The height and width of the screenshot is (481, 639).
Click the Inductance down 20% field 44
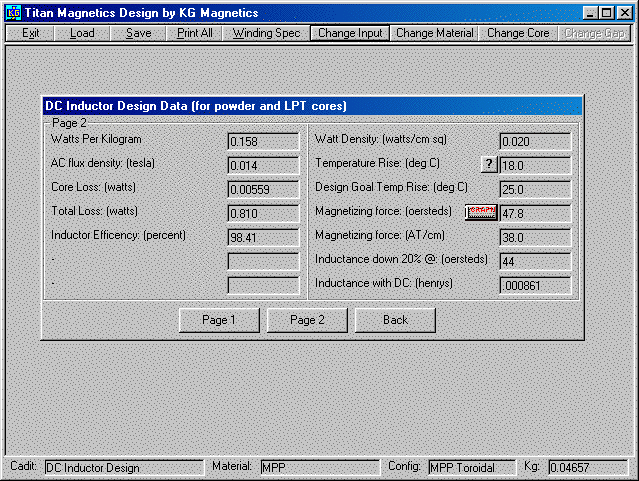pyautogui.click(x=535, y=261)
